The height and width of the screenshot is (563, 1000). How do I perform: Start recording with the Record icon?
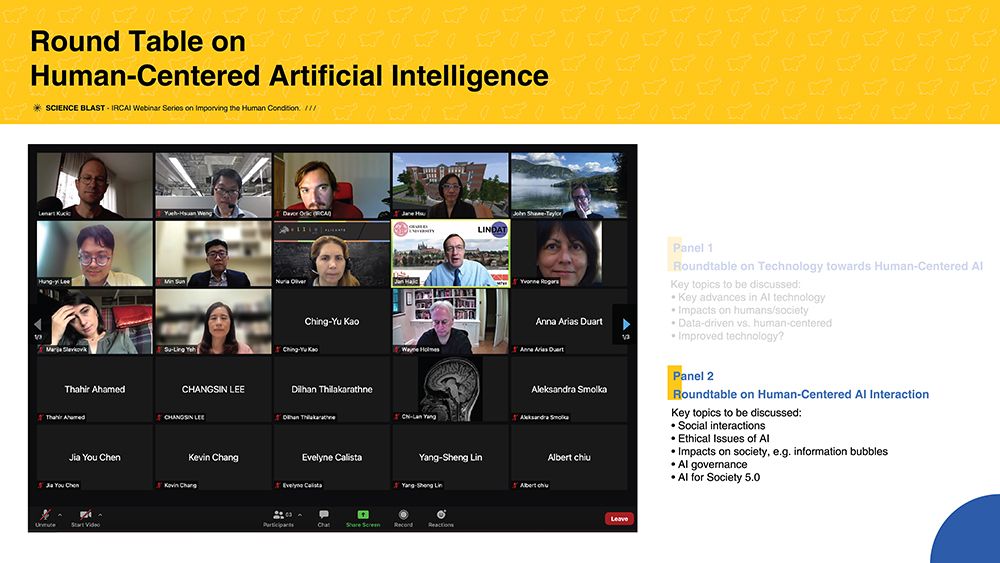(403, 515)
